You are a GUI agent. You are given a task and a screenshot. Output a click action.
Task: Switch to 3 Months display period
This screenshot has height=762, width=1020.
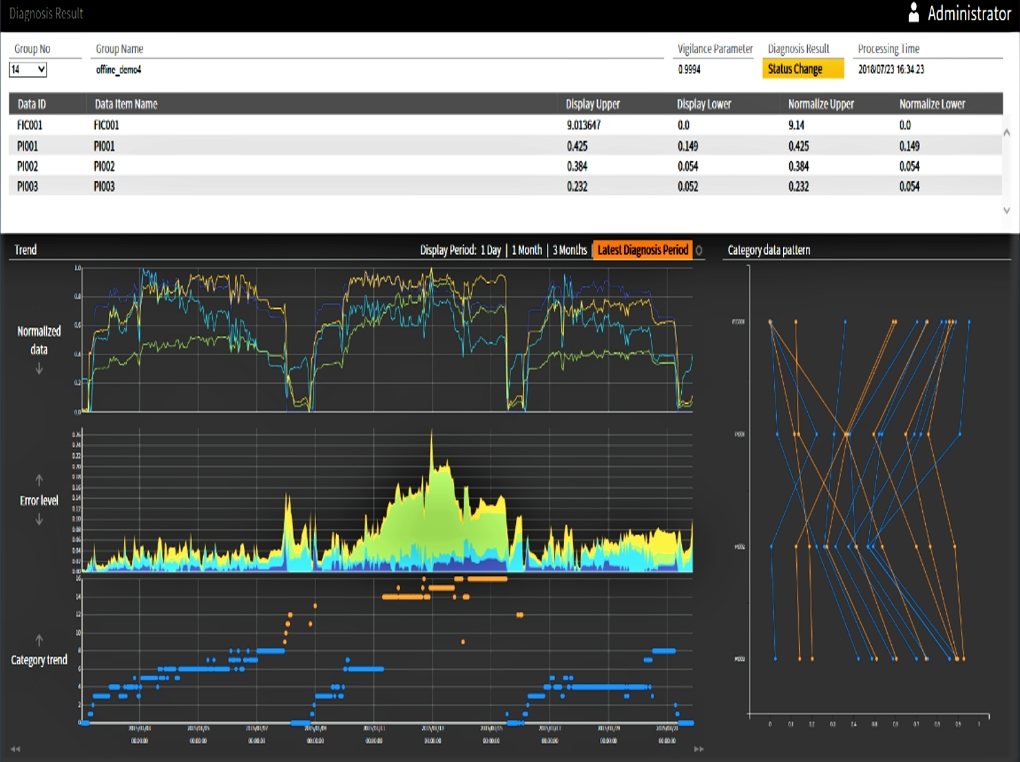point(570,250)
